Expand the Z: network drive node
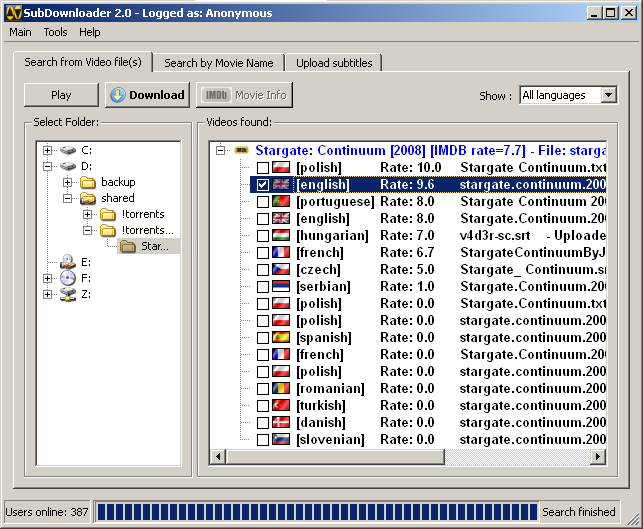Viewport: 643px width, 529px height. pyautogui.click(x=48, y=294)
